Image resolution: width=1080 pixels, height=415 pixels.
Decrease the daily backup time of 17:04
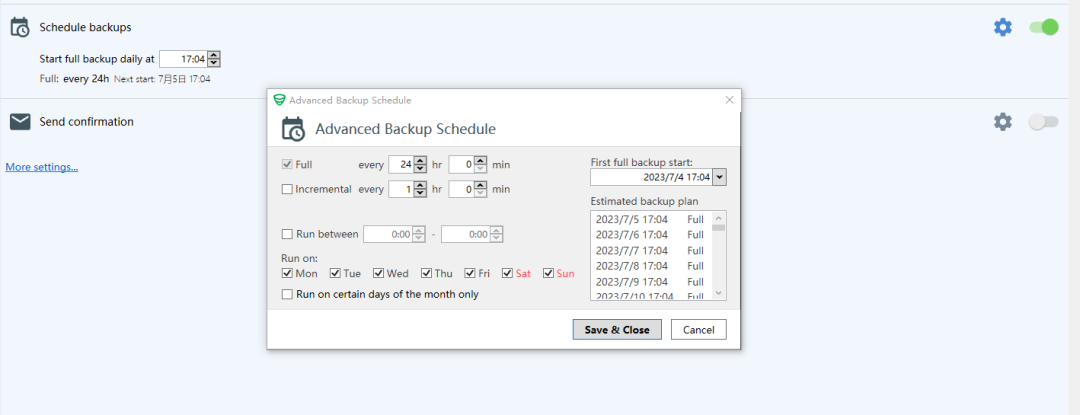[213, 63]
